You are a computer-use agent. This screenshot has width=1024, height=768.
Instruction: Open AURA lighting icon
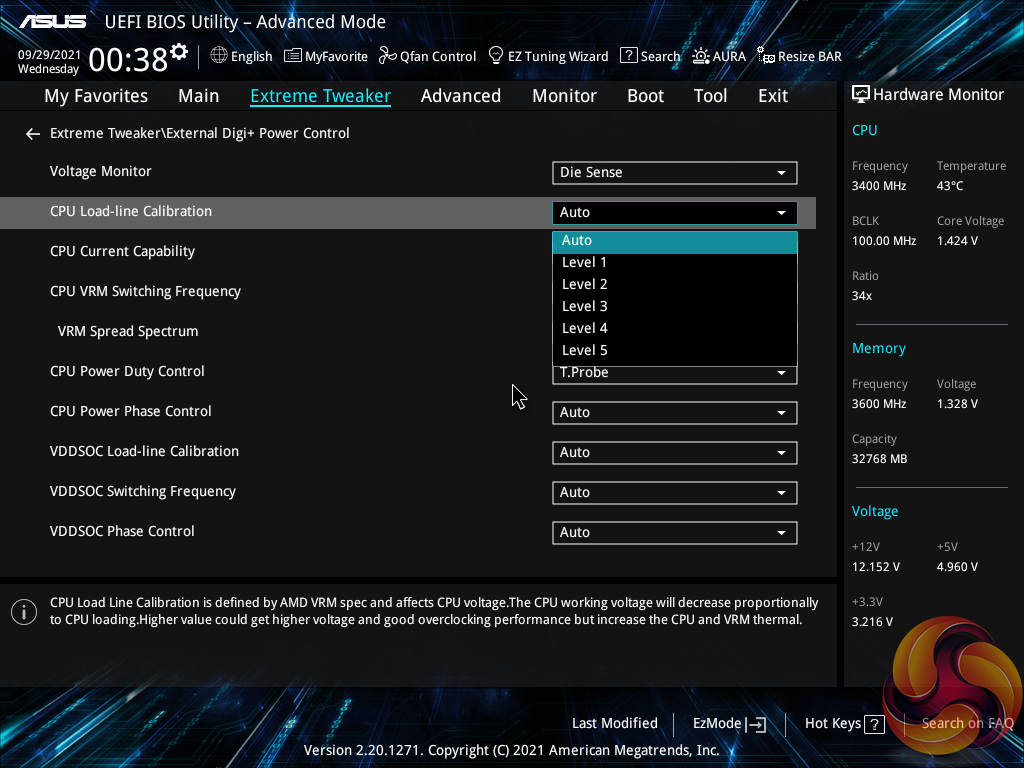(701, 56)
